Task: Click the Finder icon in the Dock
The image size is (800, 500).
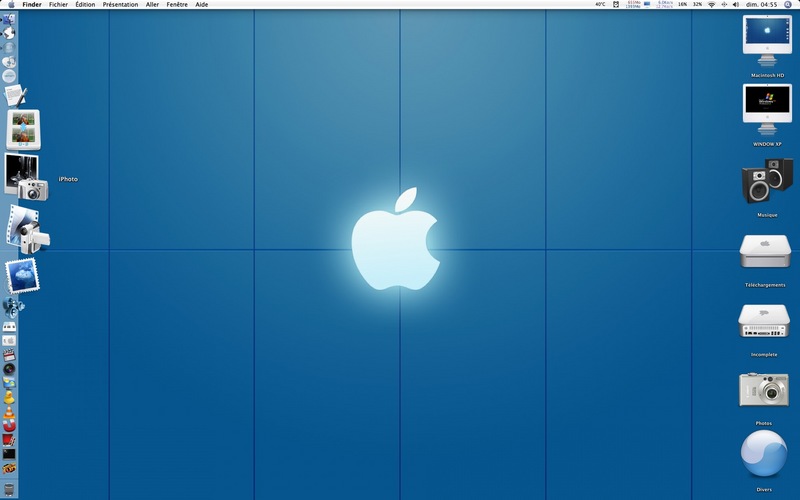Action: pyautogui.click(x=9, y=19)
